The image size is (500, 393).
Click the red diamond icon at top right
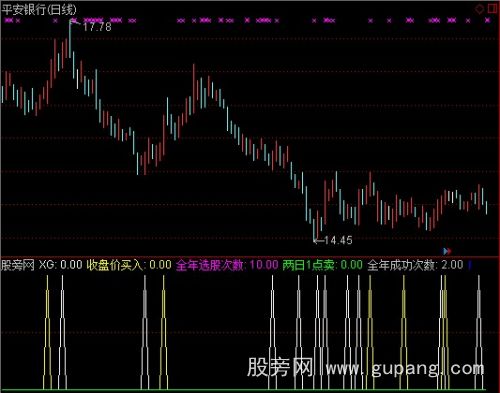479,9
